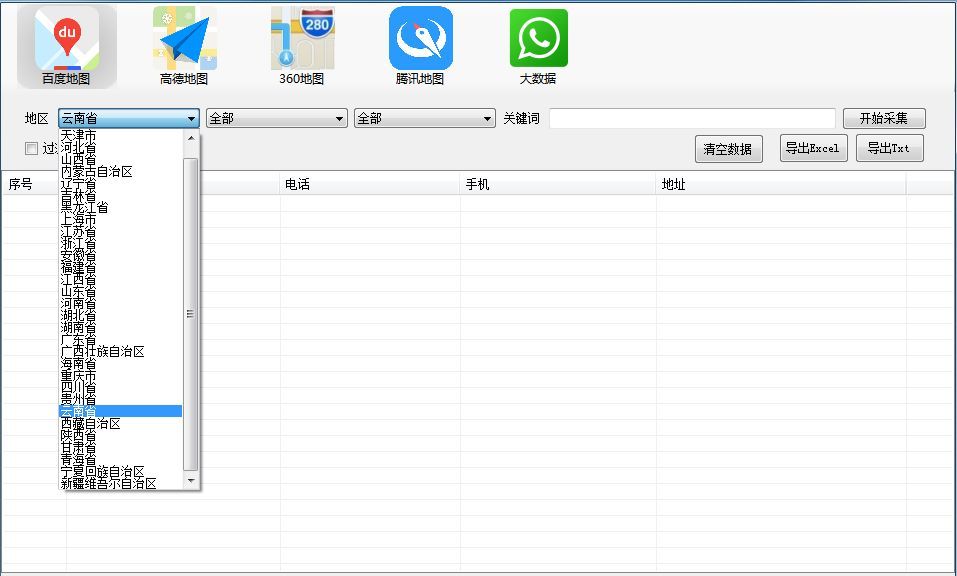
Task: Choose 内蒙古自治区 in the dropdown list
Action: [97, 172]
